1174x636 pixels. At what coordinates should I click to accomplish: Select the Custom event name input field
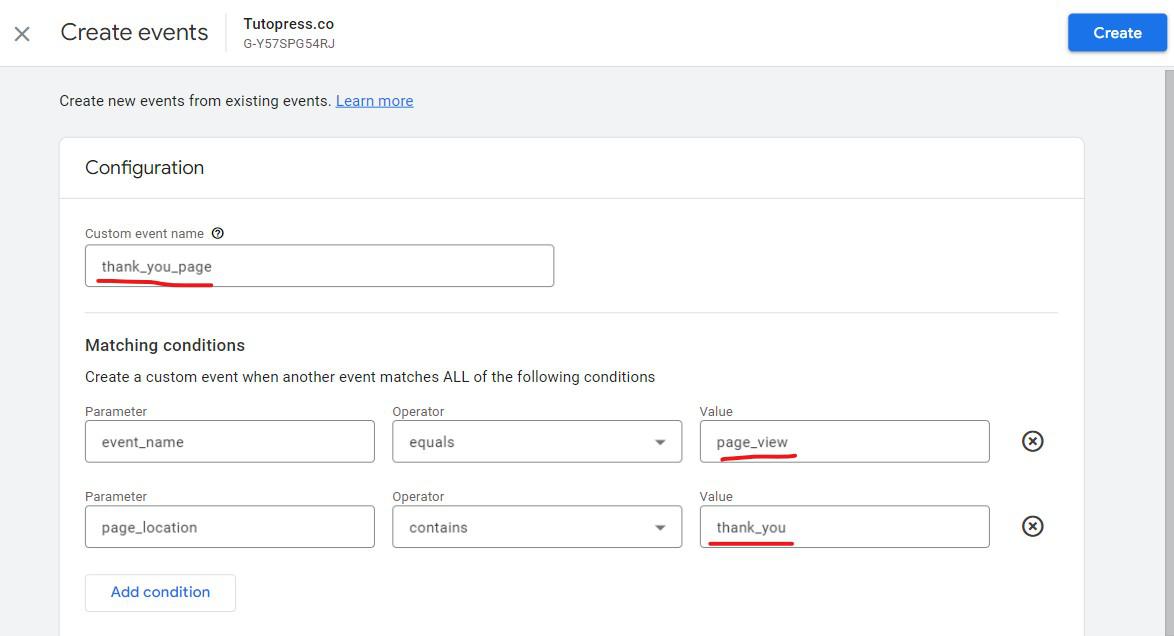tap(319, 265)
